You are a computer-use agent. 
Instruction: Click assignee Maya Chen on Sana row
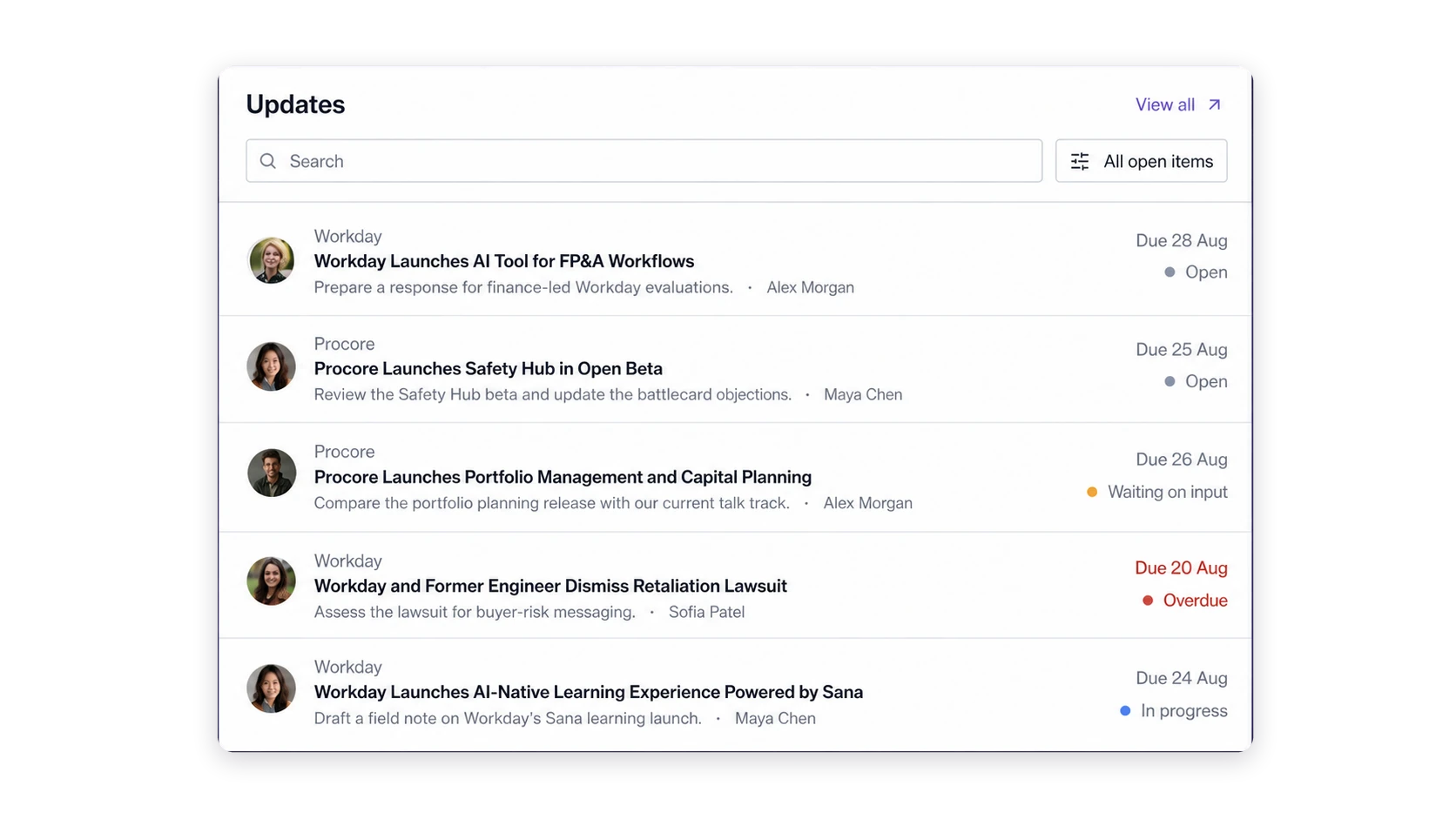[x=775, y=718]
